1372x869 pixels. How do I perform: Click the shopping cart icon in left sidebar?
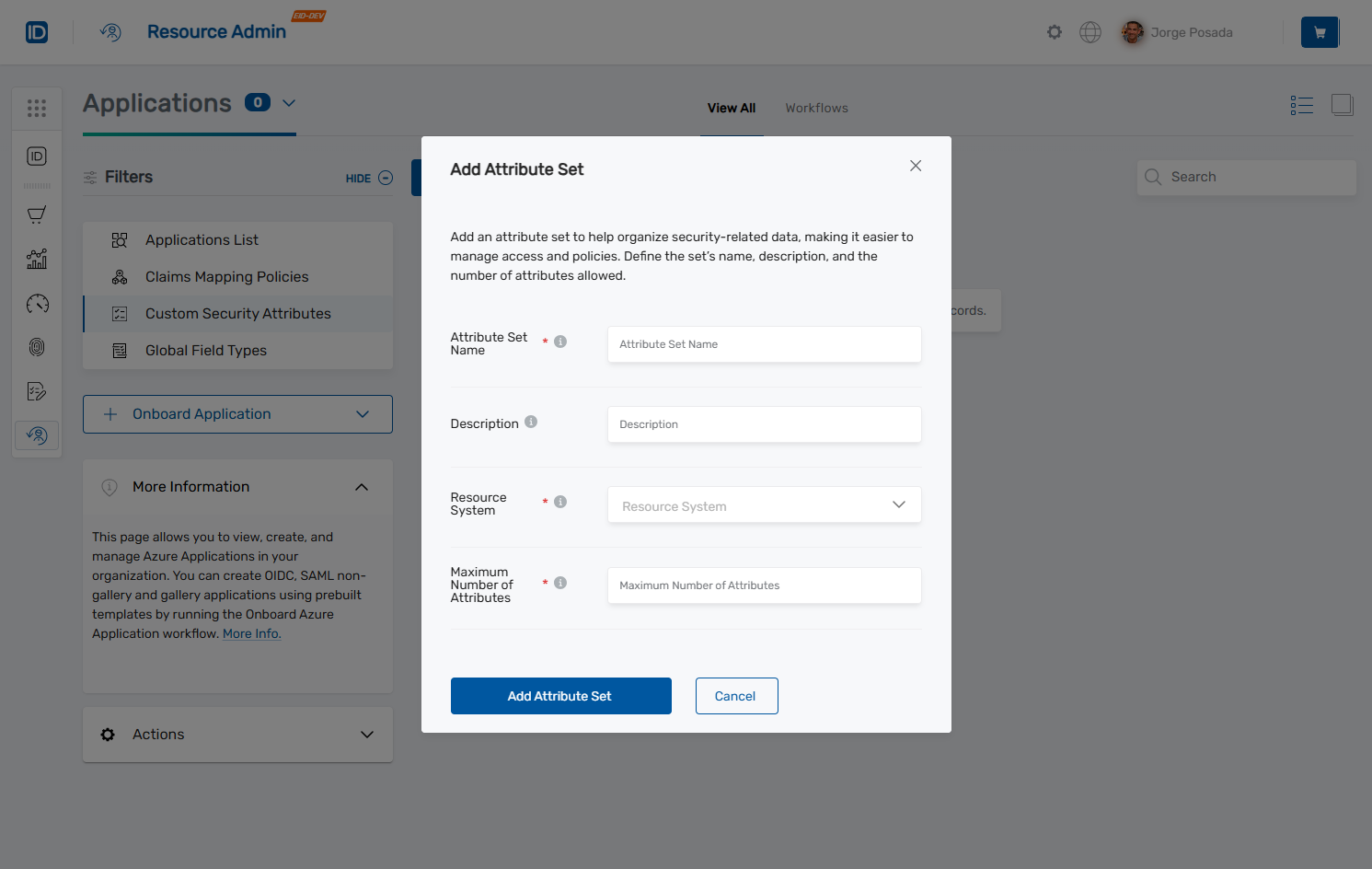point(37,214)
